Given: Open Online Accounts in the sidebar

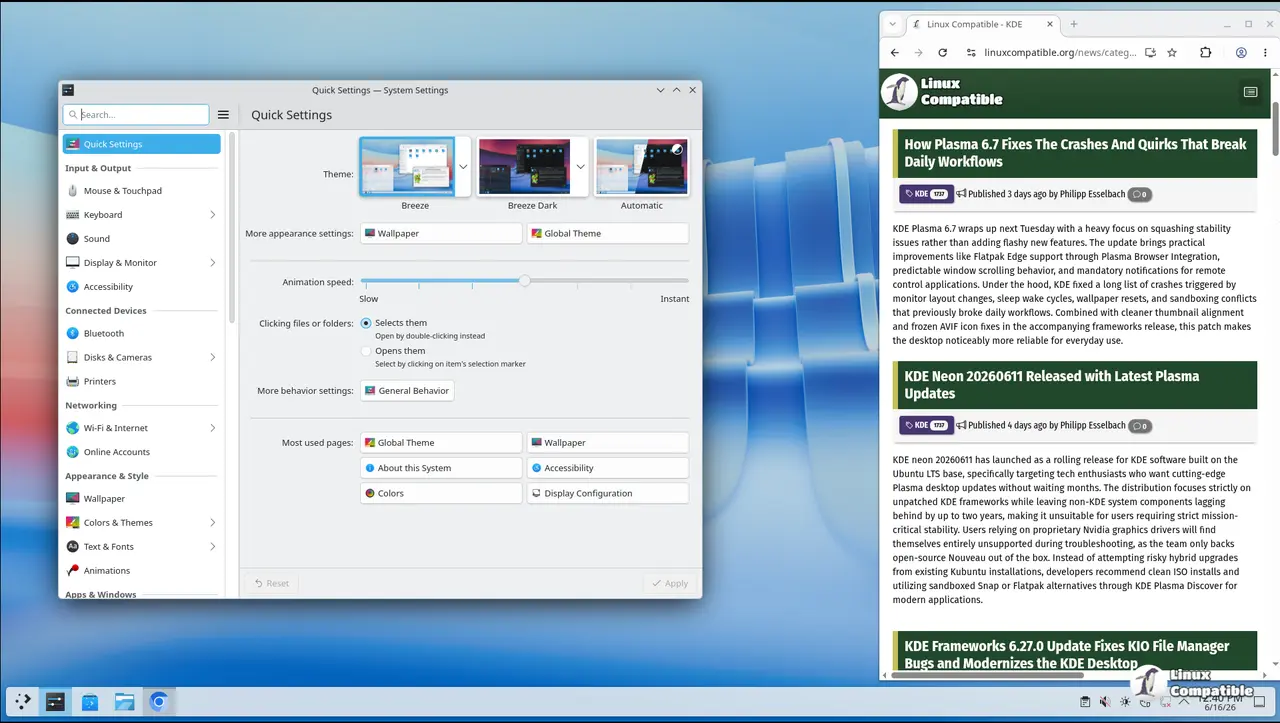Looking at the screenshot, I should tap(141, 452).
